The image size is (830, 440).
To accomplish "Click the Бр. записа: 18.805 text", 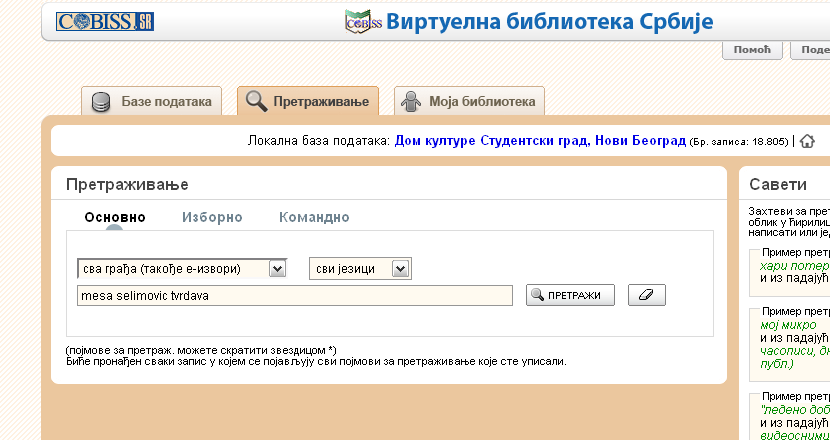I will click(739, 142).
